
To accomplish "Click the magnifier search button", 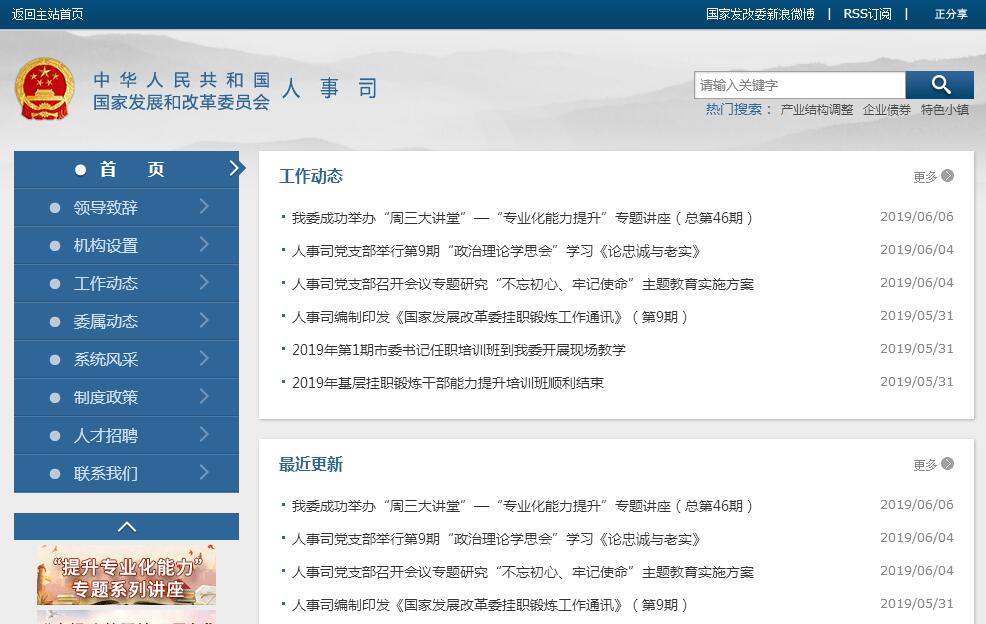I will [940, 85].
